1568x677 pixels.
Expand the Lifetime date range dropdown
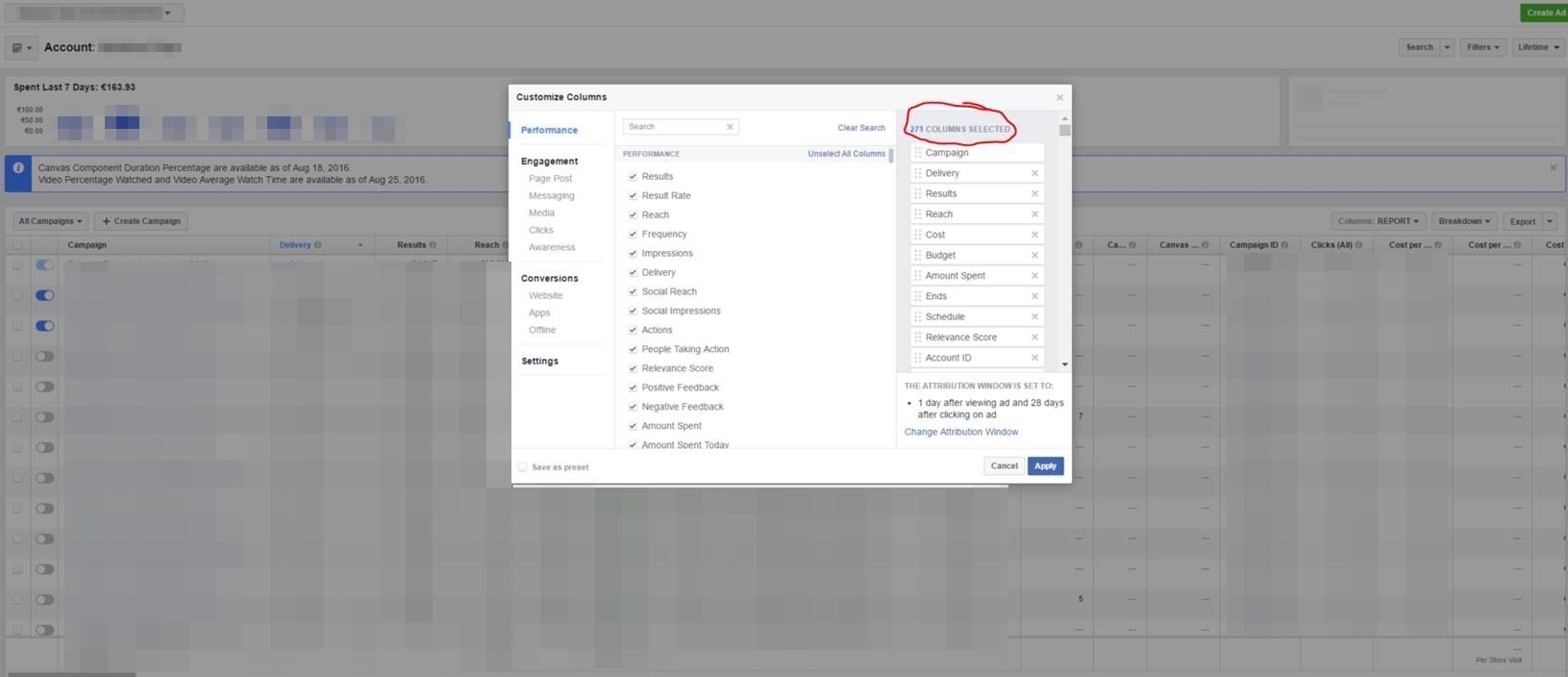click(x=1537, y=47)
